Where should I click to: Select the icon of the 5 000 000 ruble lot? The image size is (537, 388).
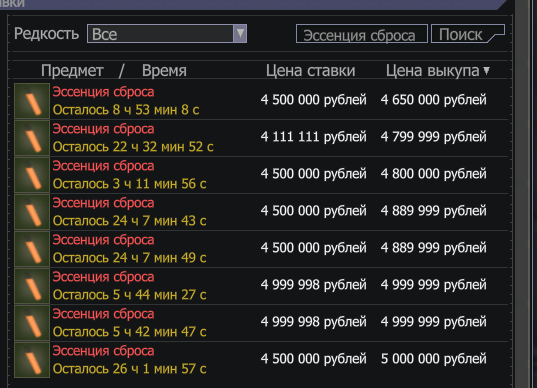point(32,360)
